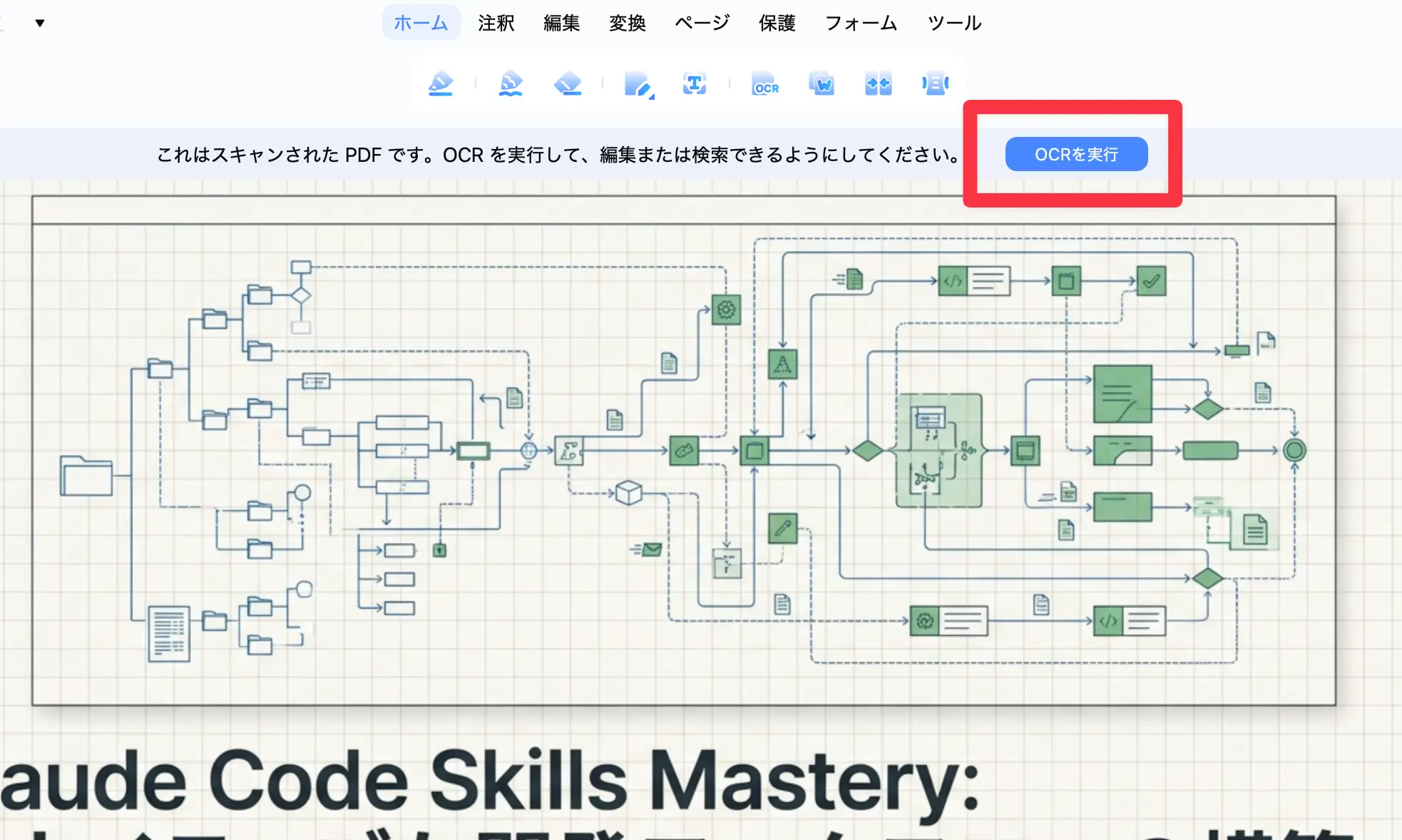
Task: Click the OCRを実行 button
Action: [1076, 154]
